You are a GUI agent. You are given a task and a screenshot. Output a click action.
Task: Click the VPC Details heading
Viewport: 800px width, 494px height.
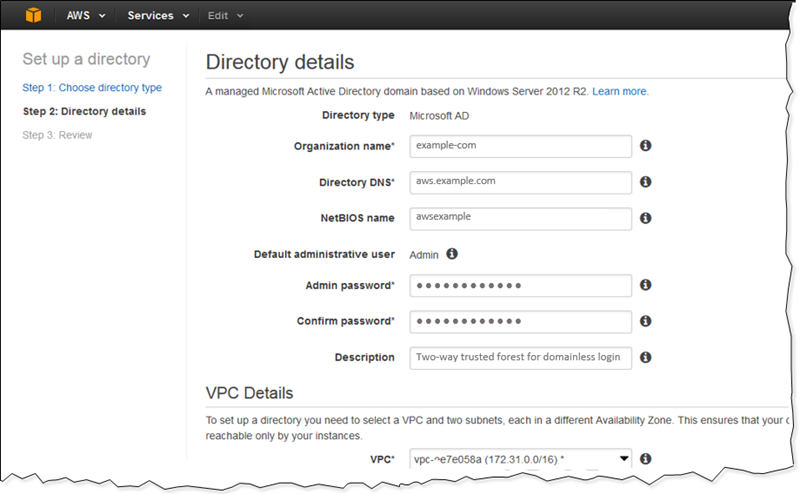point(249,393)
